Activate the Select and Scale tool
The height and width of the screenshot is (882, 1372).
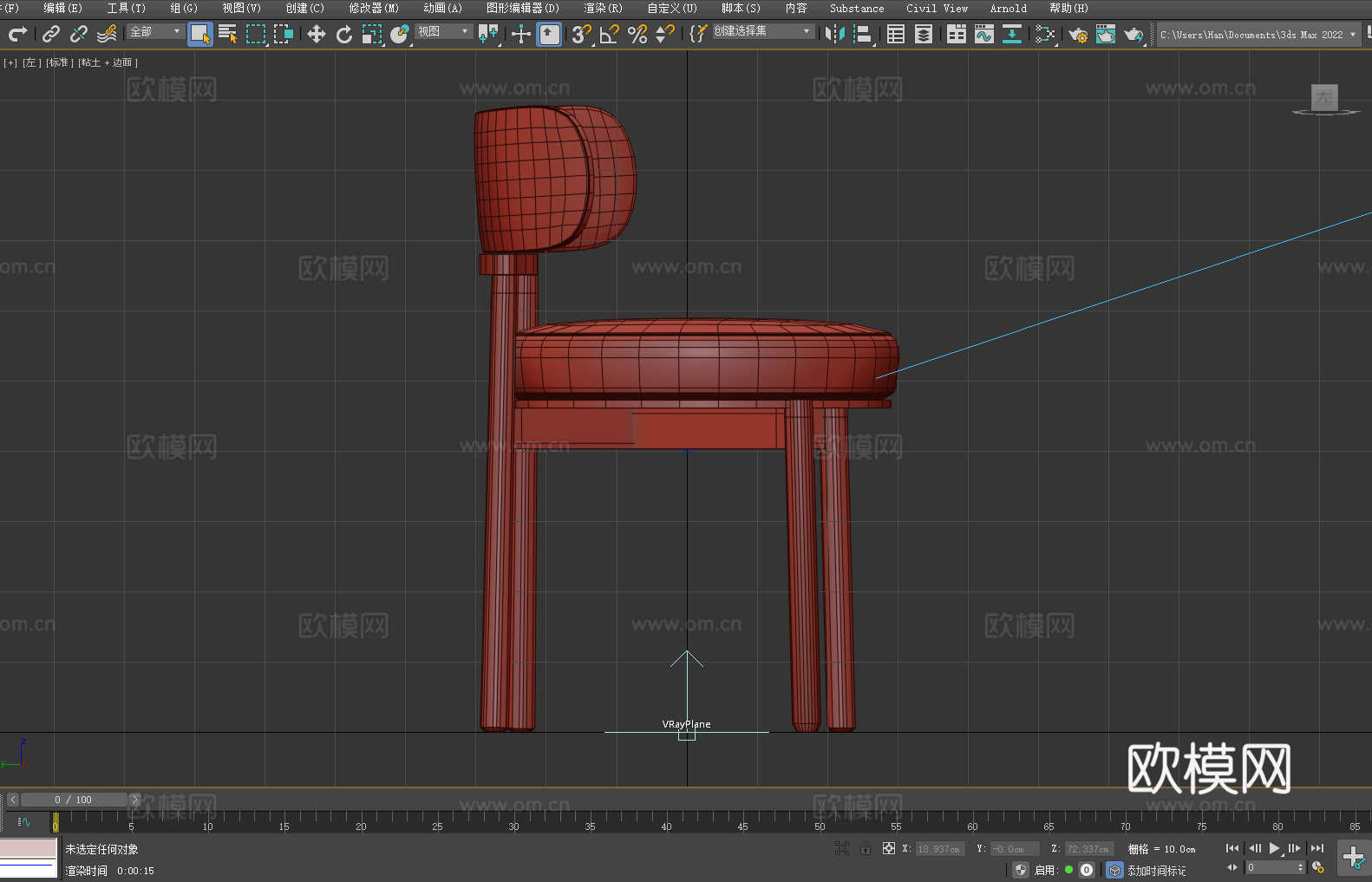pos(372,34)
